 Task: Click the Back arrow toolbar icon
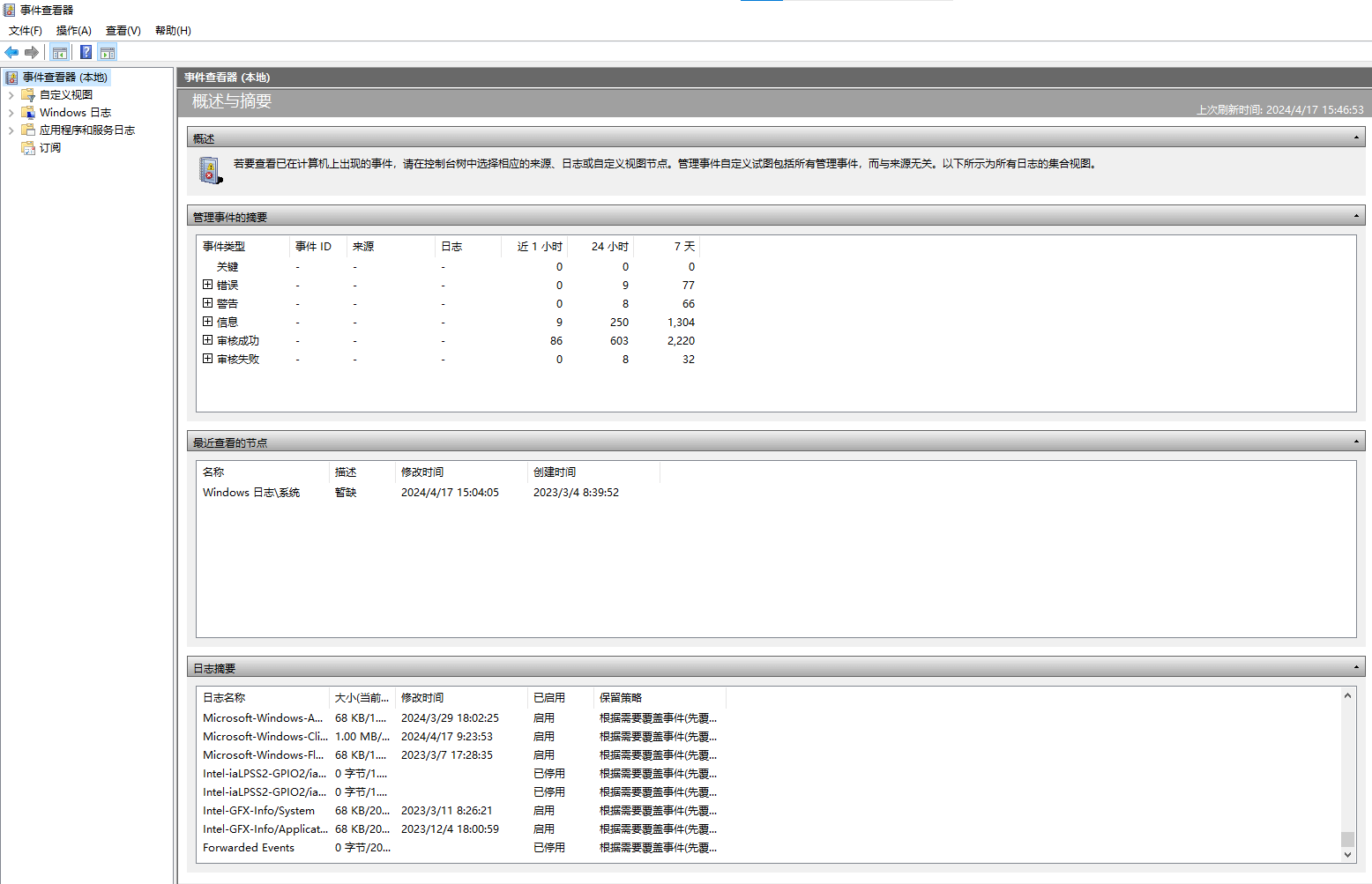coord(11,53)
